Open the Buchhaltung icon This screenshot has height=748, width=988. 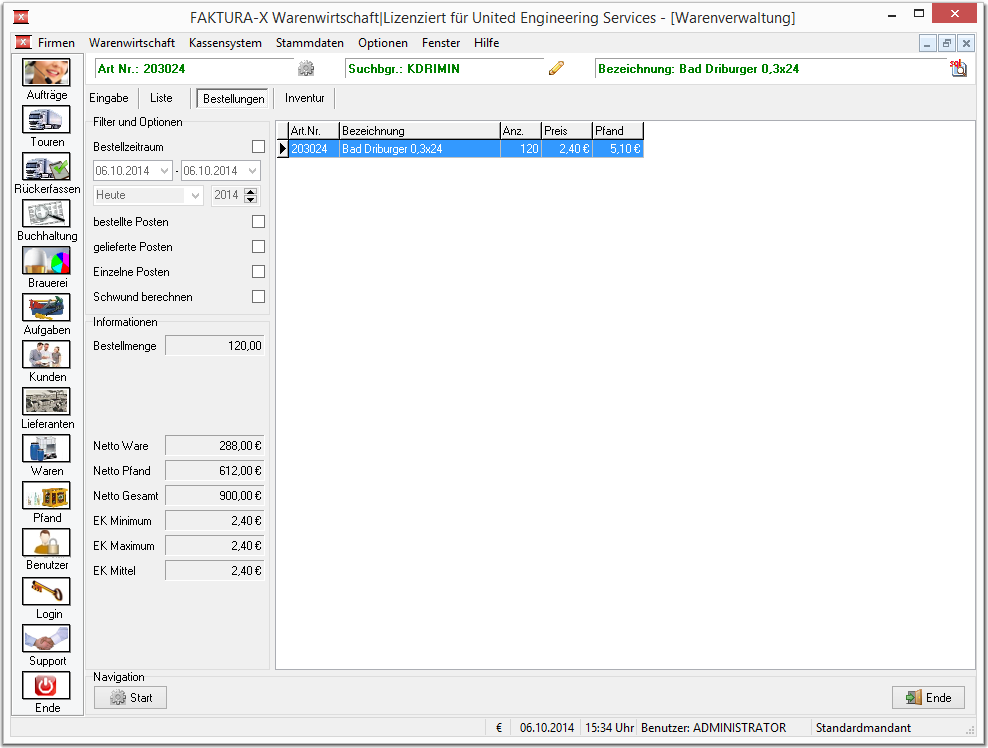pos(46,214)
